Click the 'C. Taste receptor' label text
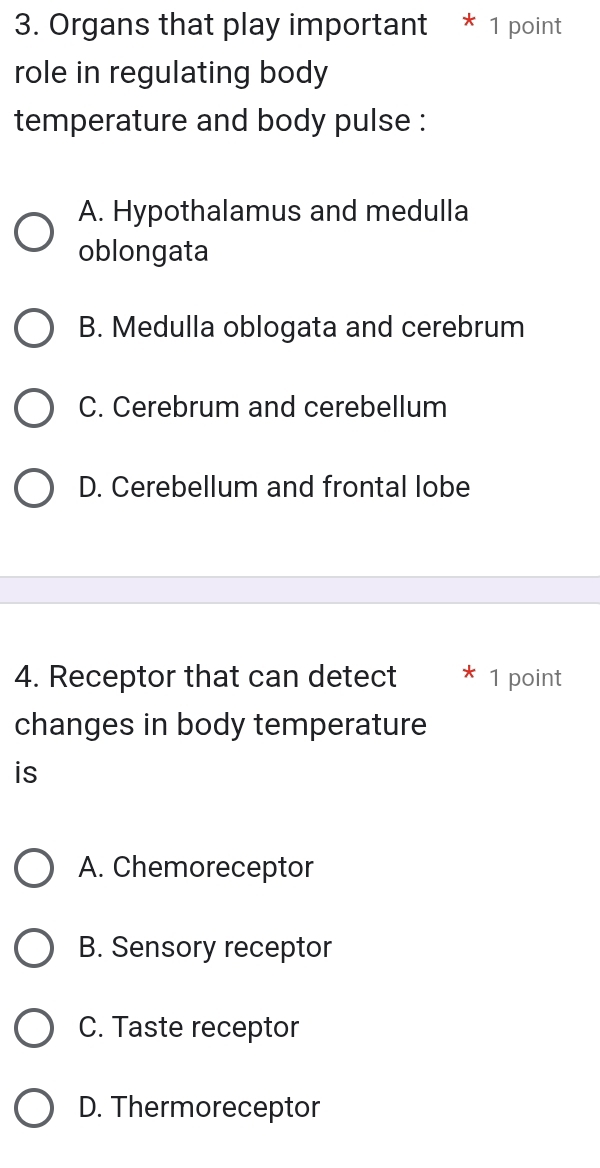This screenshot has width=600, height=1168. [188, 1028]
